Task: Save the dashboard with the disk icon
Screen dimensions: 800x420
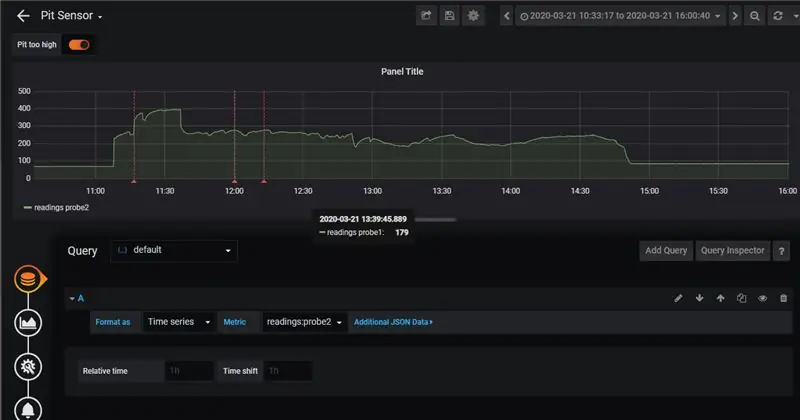Action: point(449,16)
